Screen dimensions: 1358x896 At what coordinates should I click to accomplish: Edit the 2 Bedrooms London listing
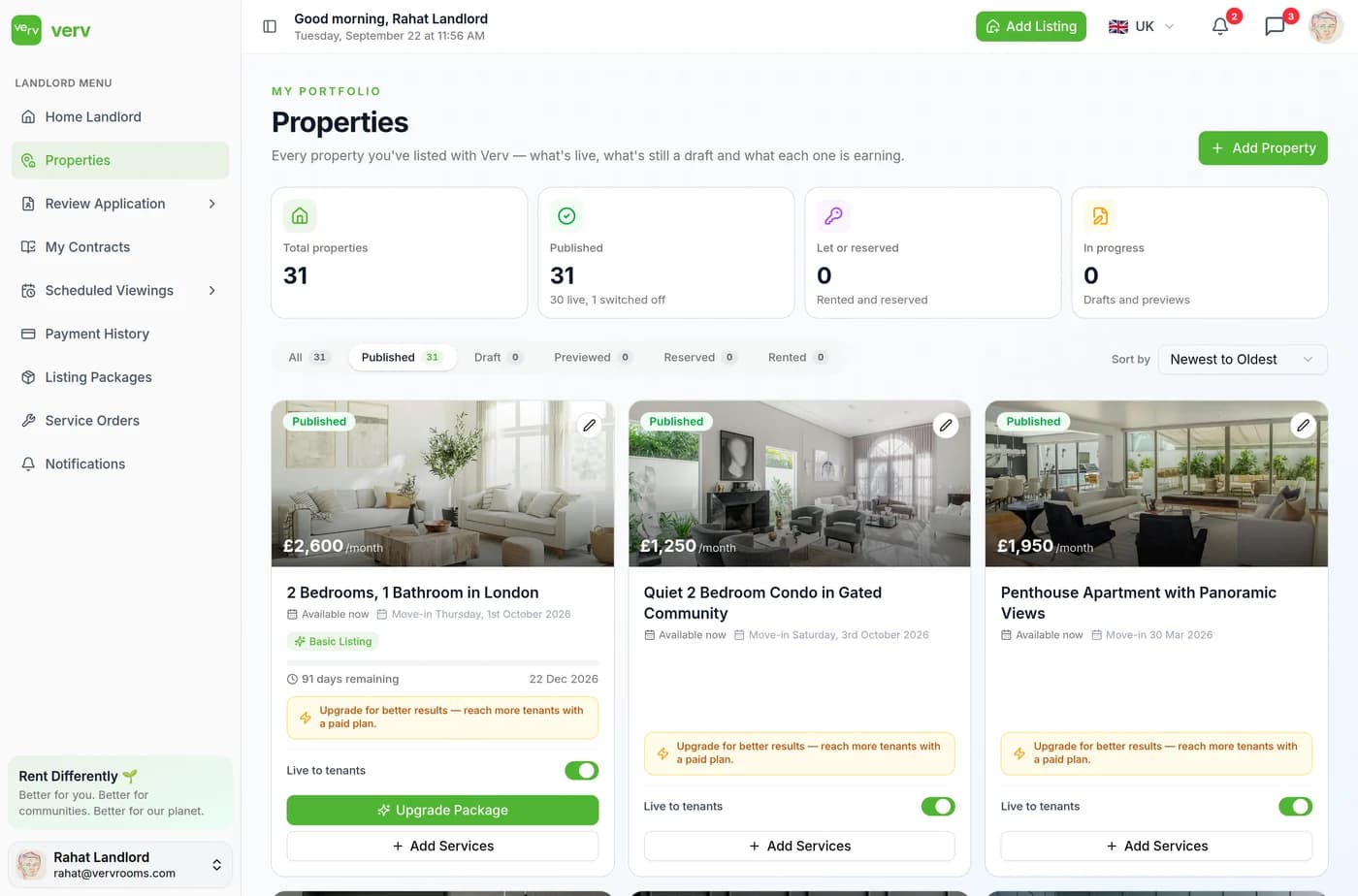point(589,425)
